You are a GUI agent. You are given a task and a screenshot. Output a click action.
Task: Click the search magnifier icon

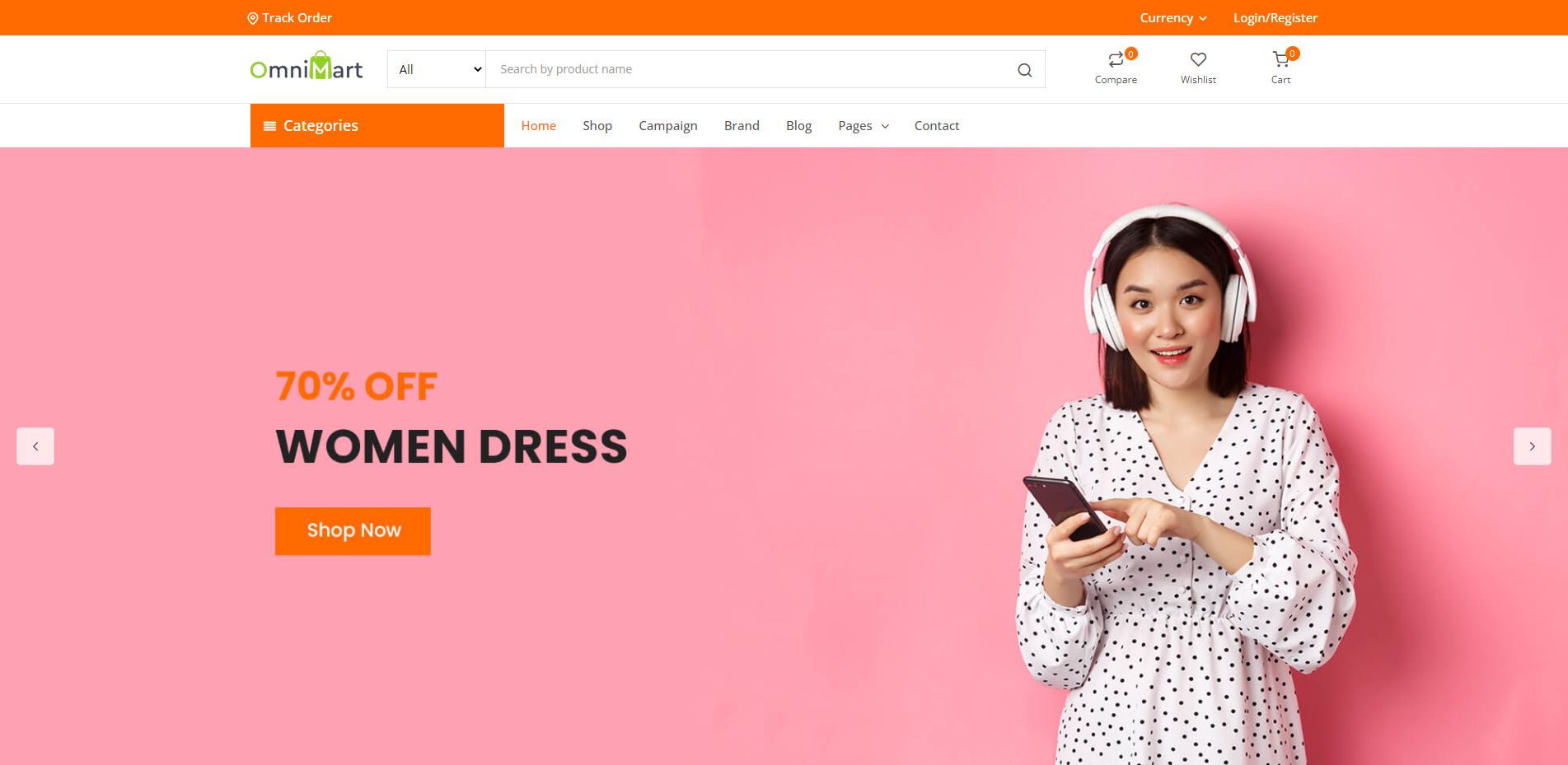click(1024, 70)
